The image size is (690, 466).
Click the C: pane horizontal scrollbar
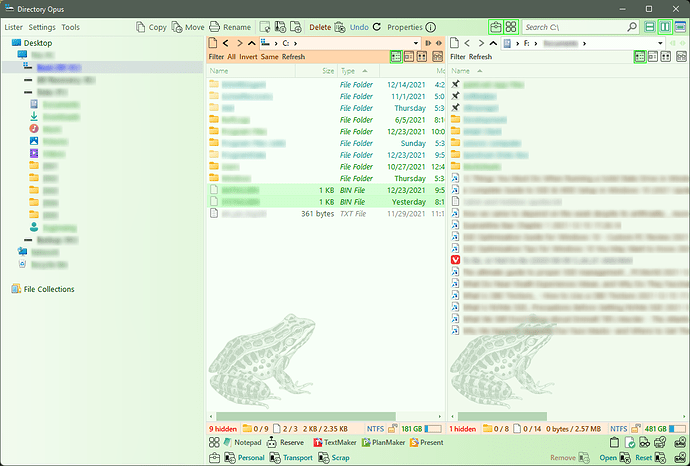(x=306, y=416)
